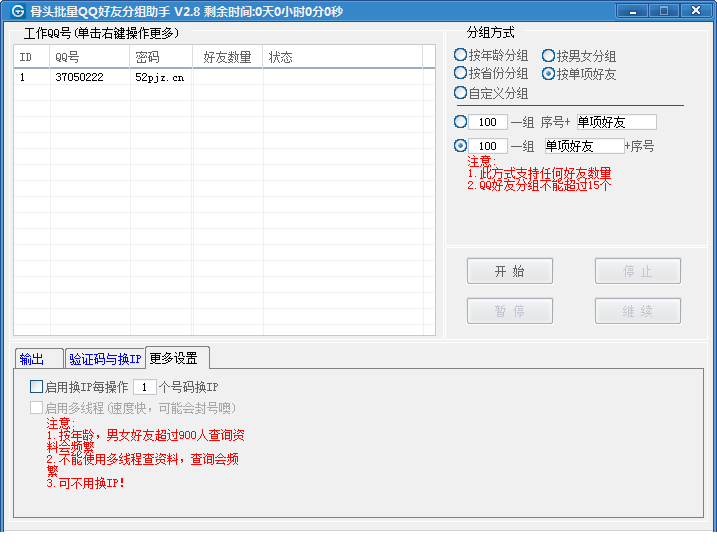Select 自定义分组 radio option

click(x=491, y=93)
